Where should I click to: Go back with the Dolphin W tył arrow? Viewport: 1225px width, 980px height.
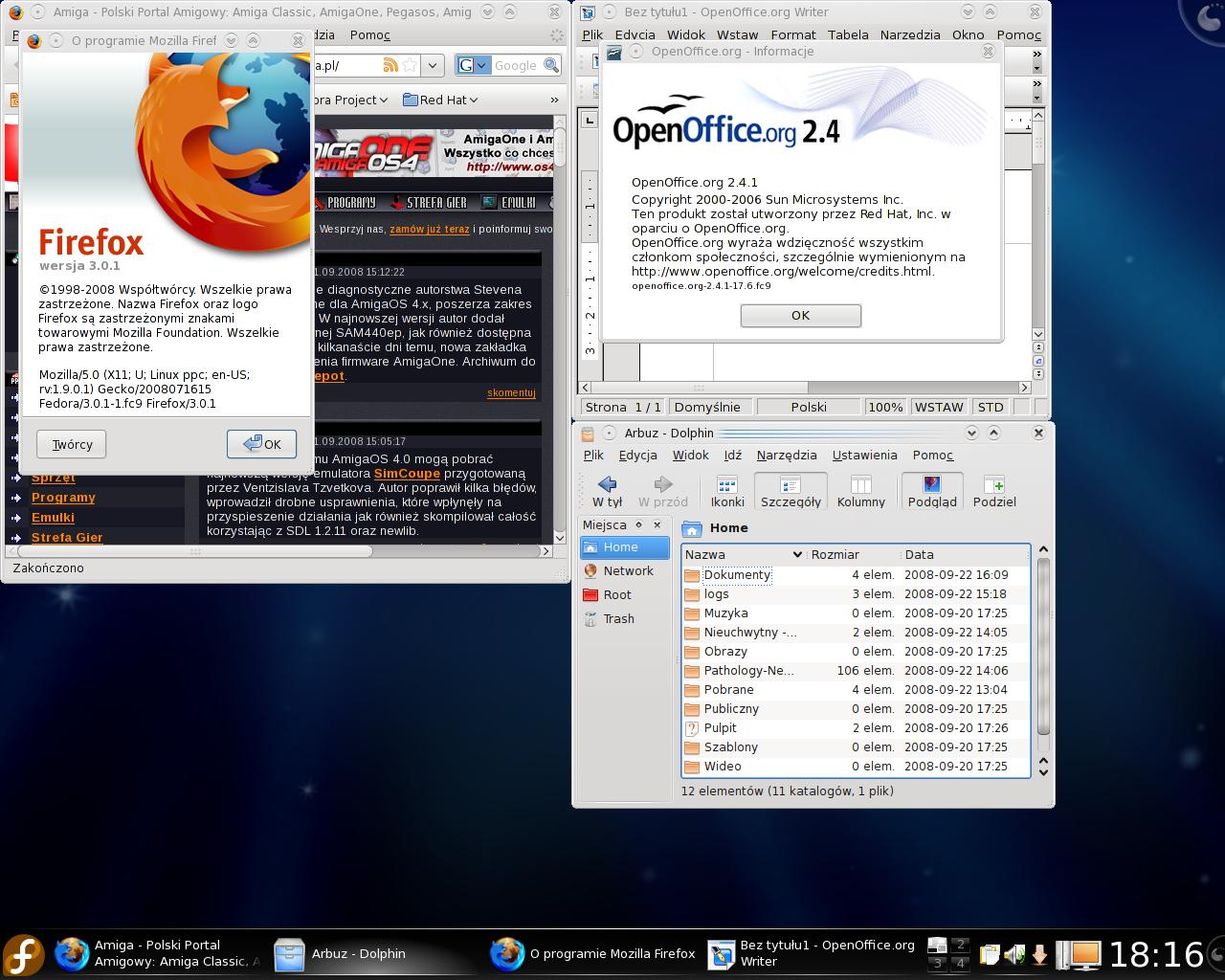(607, 491)
